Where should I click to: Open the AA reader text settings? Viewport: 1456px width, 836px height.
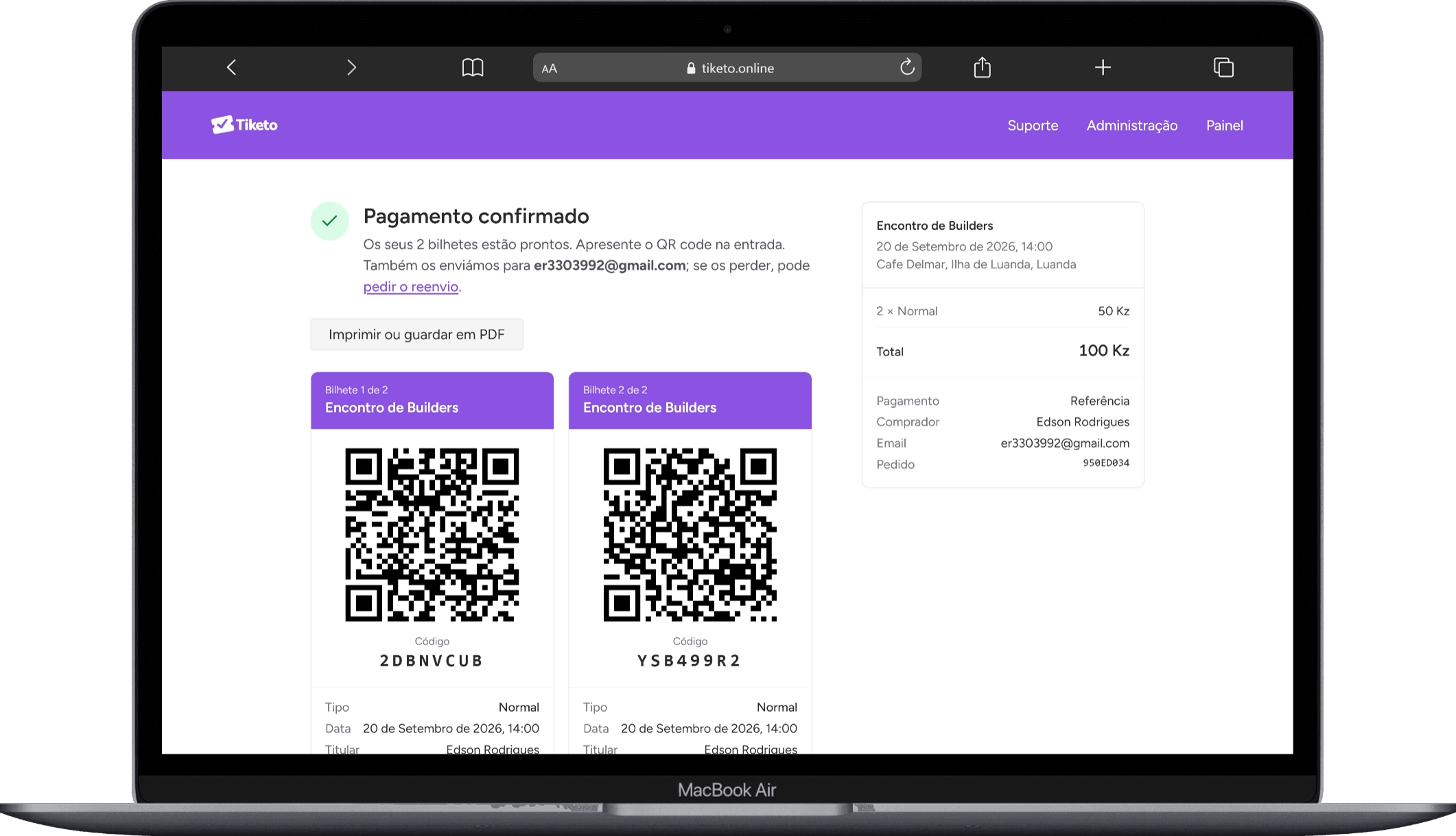tap(550, 68)
